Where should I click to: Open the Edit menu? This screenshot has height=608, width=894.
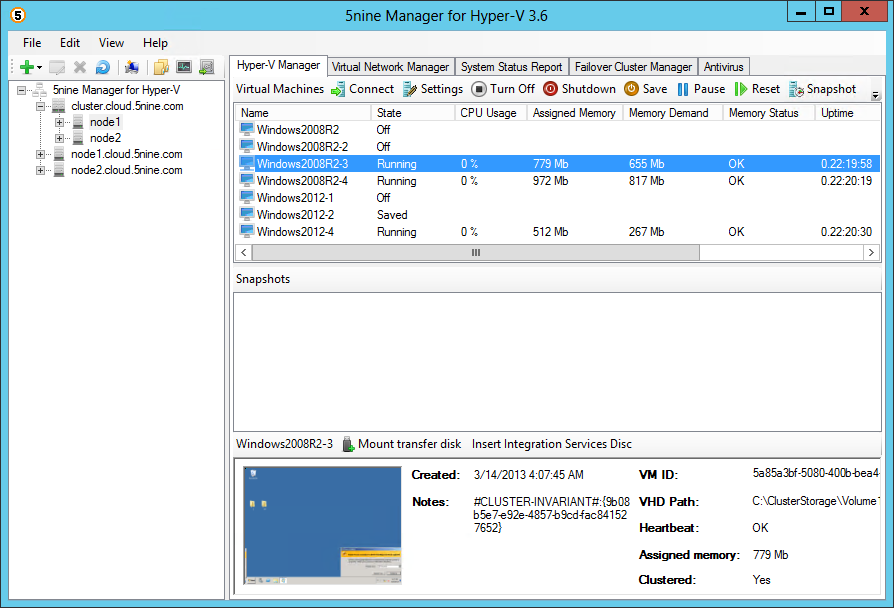[x=70, y=43]
